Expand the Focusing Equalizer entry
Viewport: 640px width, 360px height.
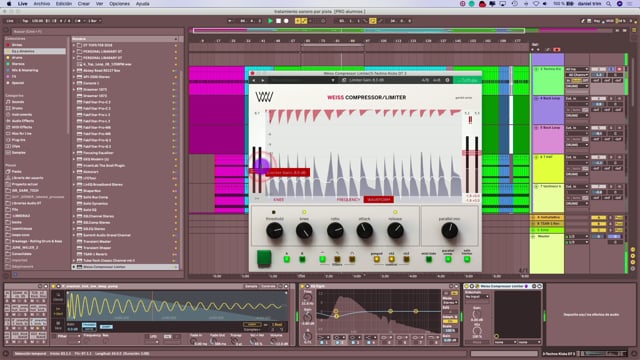74,153
